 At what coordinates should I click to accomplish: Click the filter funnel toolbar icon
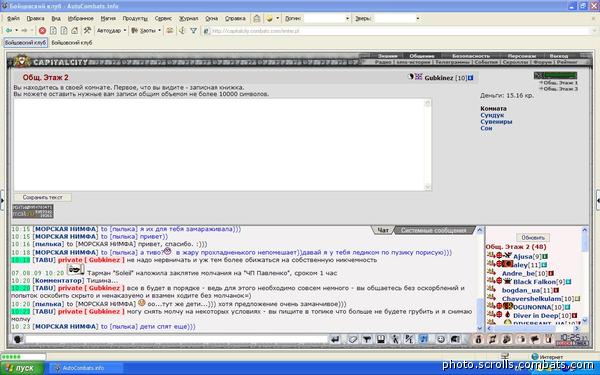tap(194, 31)
